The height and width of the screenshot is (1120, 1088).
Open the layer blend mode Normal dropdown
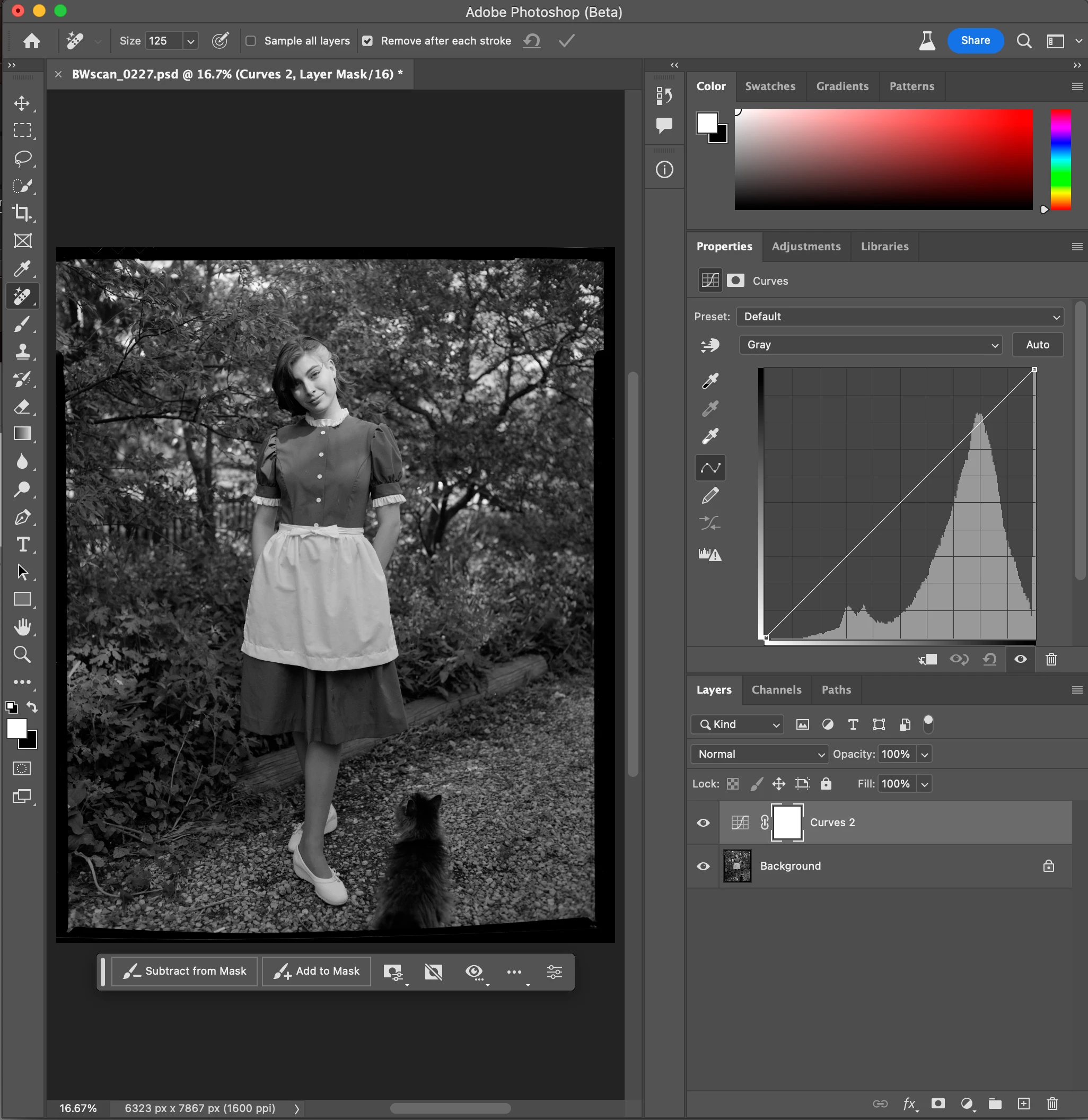pyautogui.click(x=759, y=754)
